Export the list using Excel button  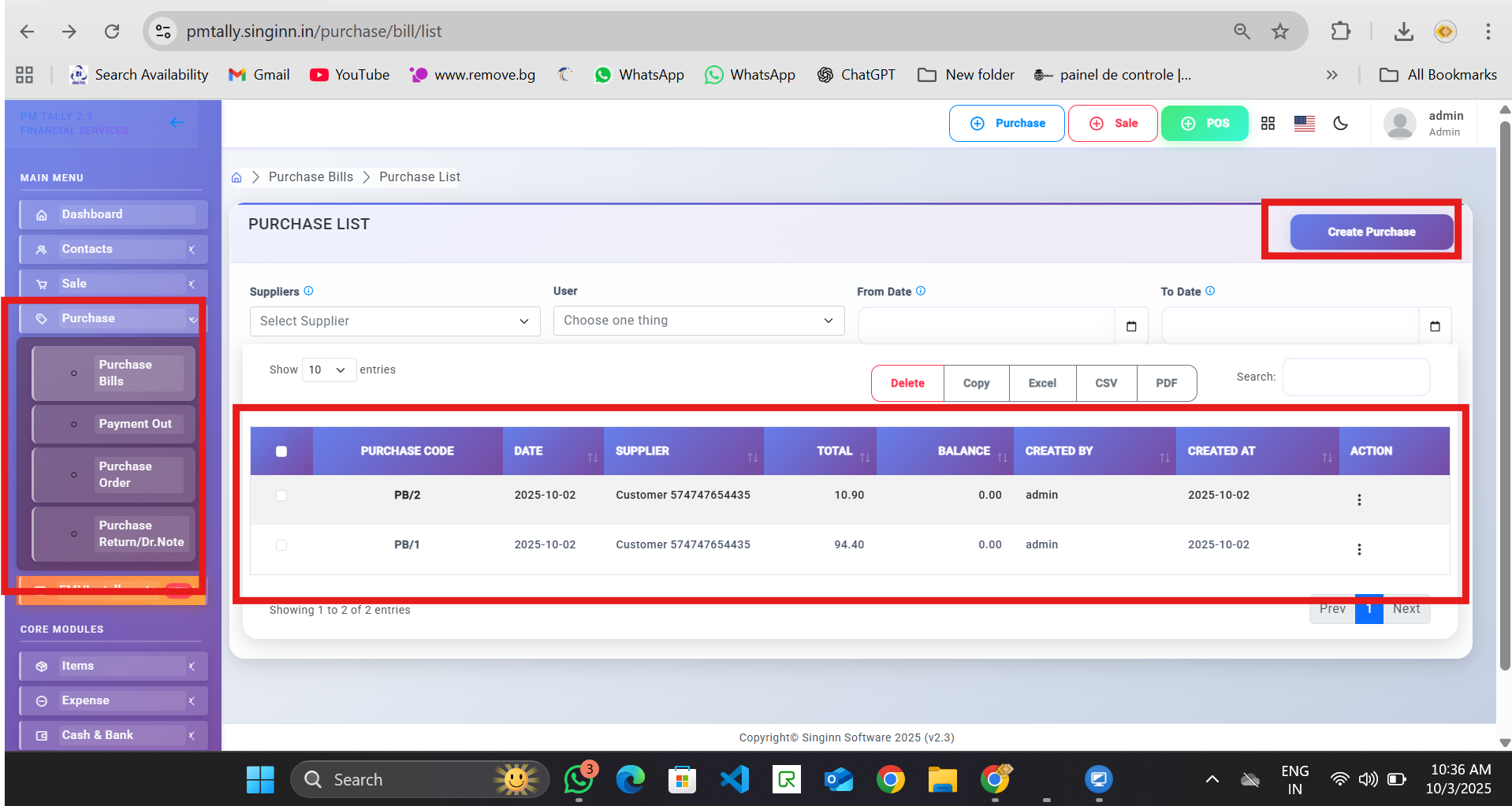1041,383
